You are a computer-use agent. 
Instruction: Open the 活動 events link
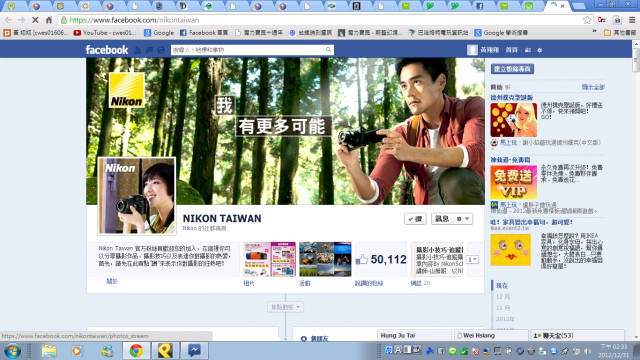(x=304, y=283)
